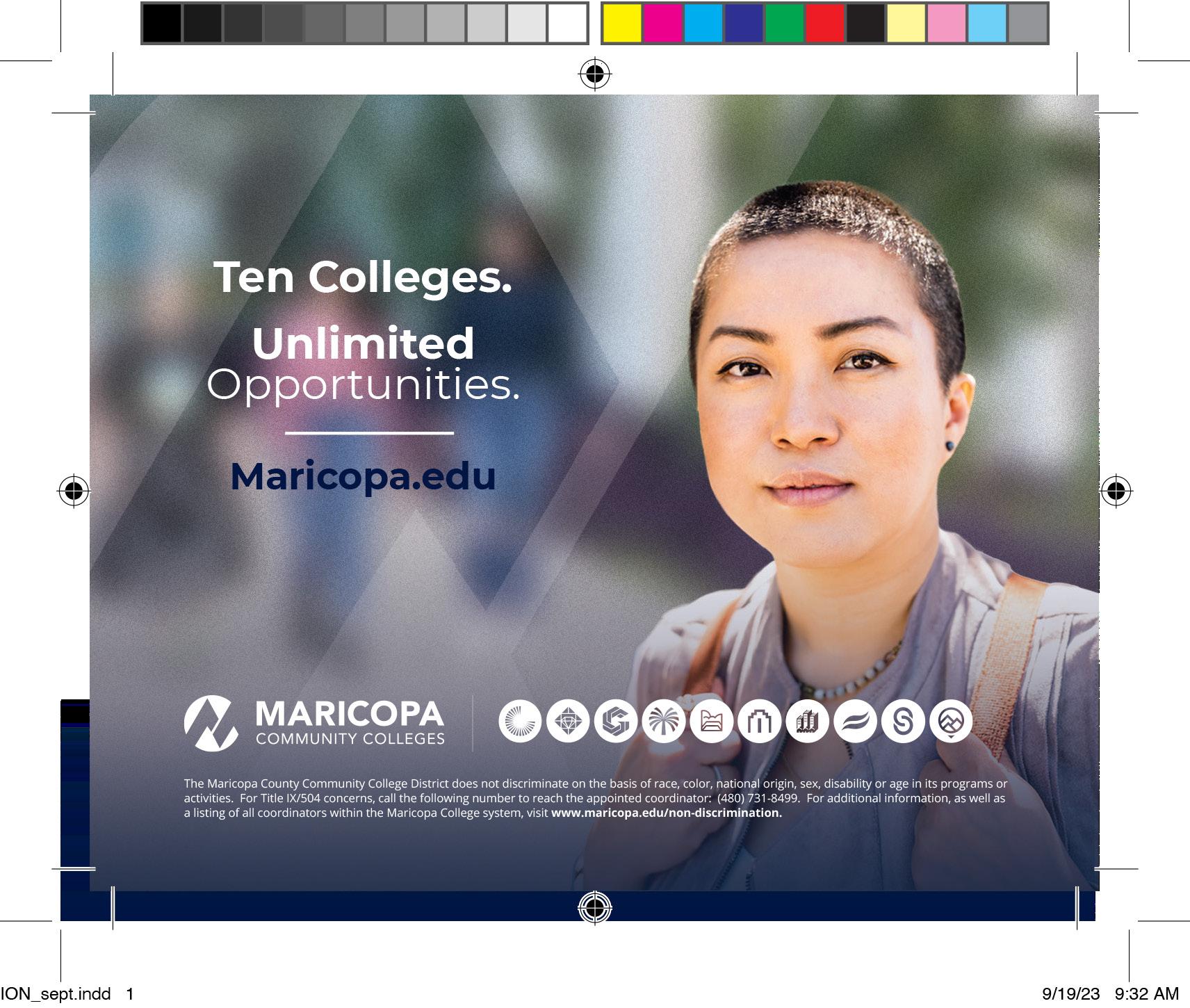
Task: Click the Ten Colleges headline text
Action: [x=363, y=277]
